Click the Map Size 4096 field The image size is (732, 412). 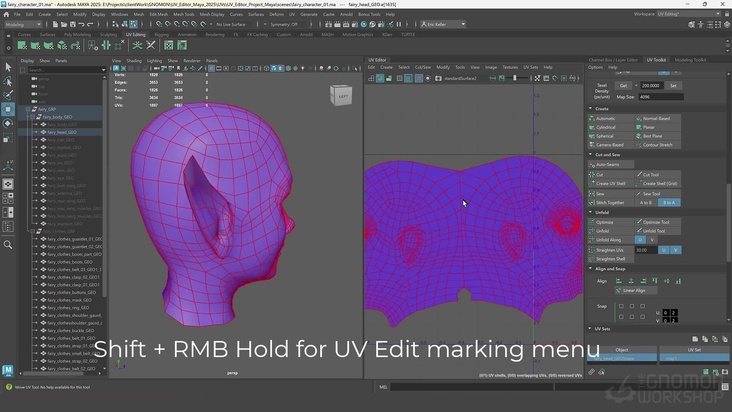click(661, 97)
